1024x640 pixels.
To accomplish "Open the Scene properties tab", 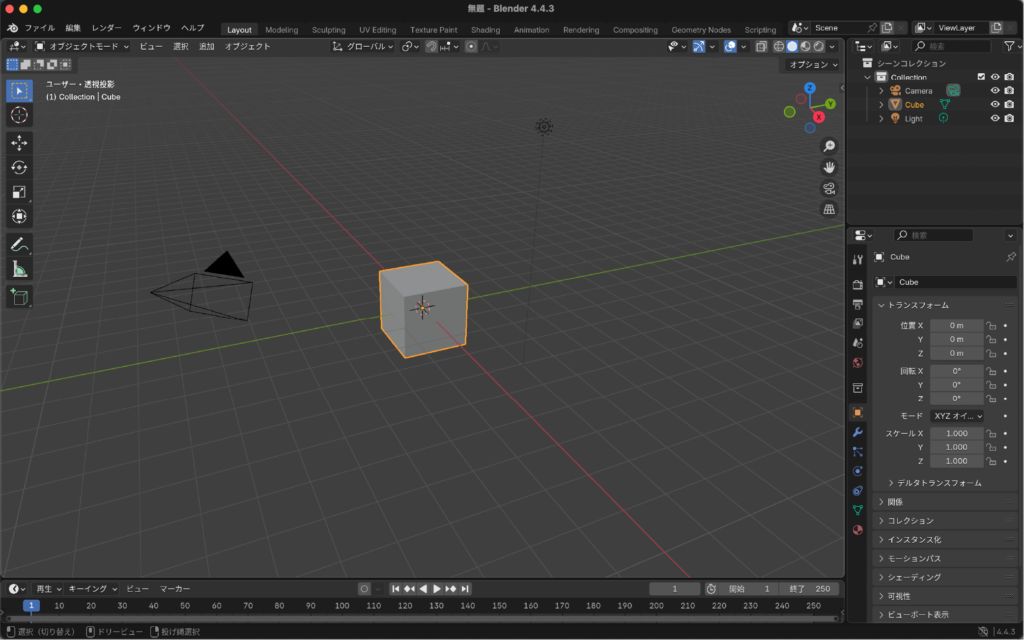I will [x=857, y=343].
